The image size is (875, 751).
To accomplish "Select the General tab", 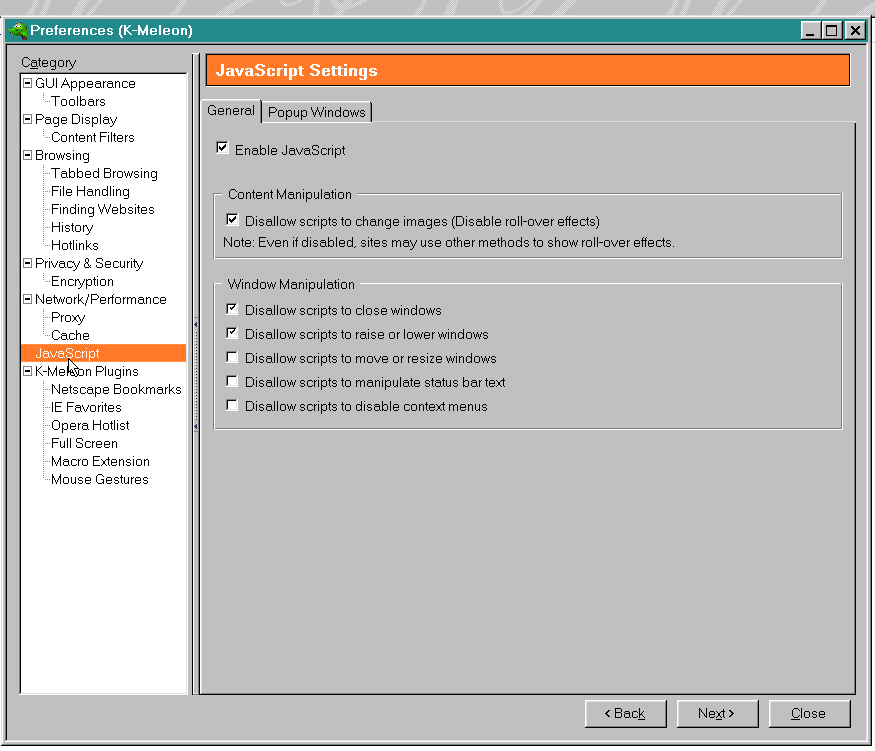I will [231, 111].
